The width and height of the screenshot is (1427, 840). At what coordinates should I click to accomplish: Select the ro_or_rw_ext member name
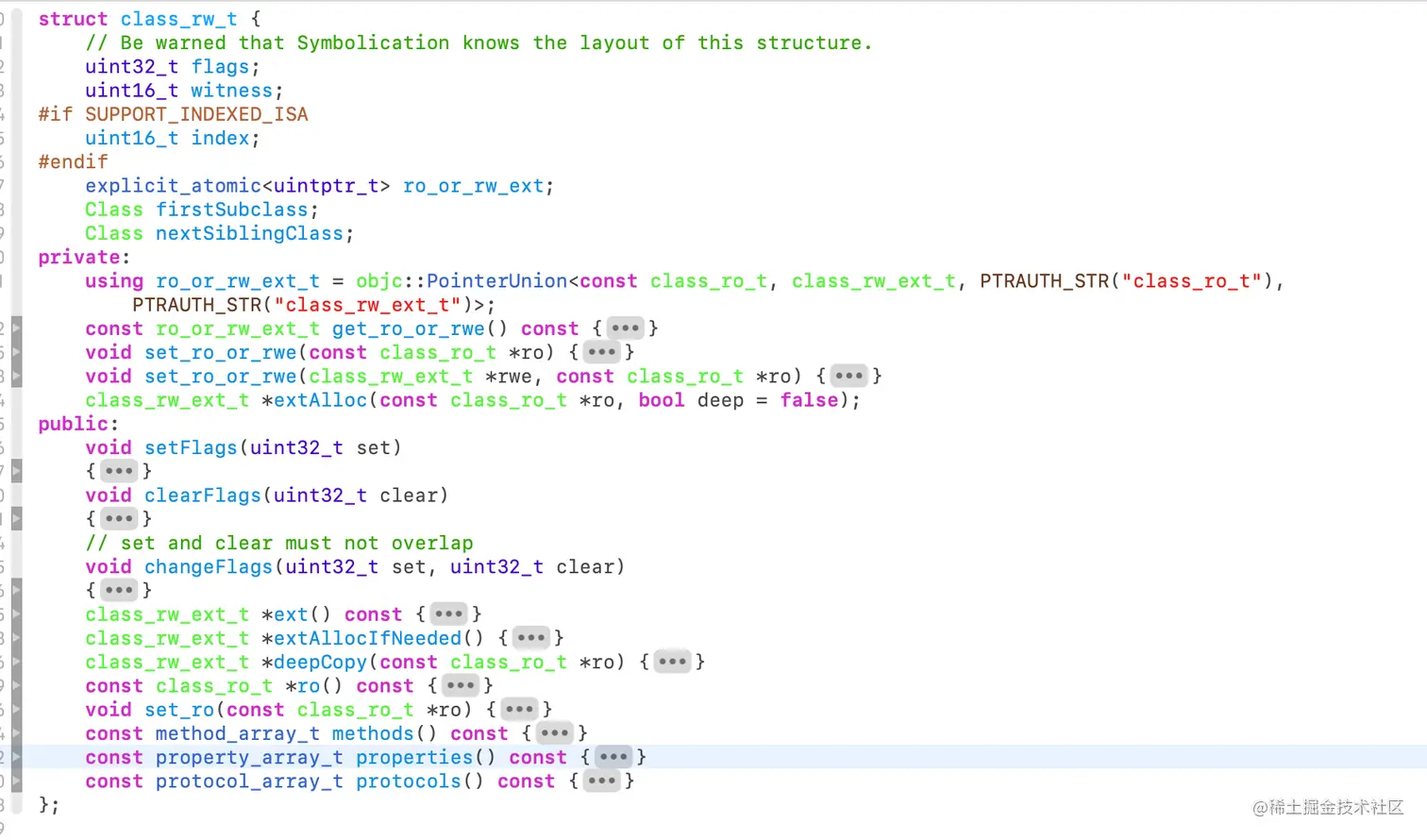[x=474, y=186]
